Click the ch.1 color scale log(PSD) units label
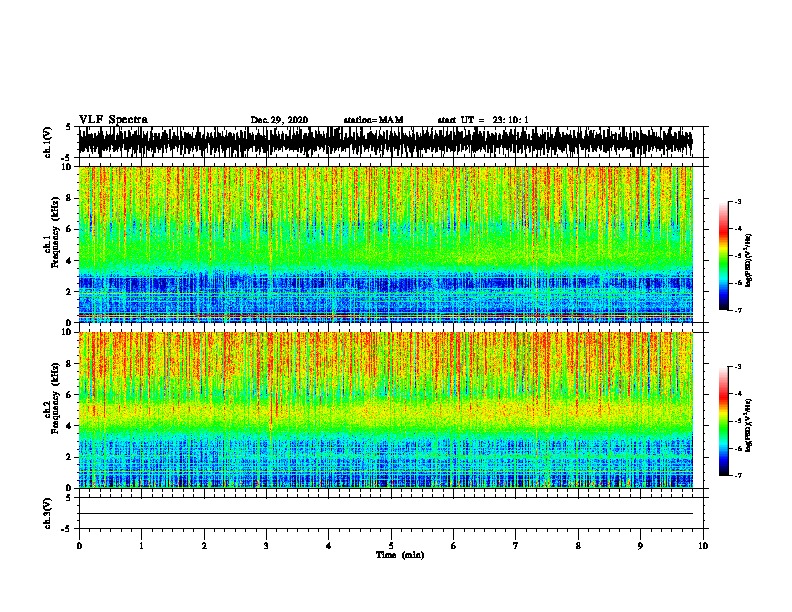Screen dimensions: 792x612 click(748, 260)
